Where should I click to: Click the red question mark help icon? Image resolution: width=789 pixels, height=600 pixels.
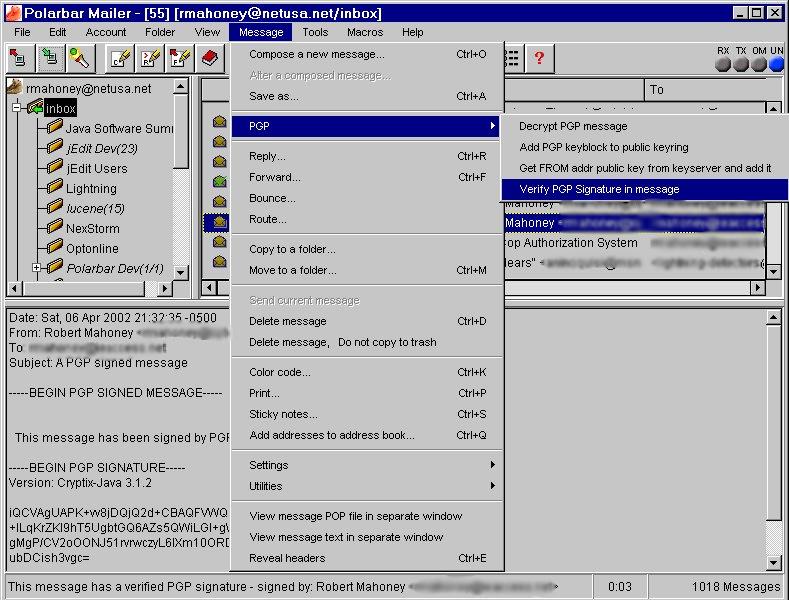(x=539, y=58)
